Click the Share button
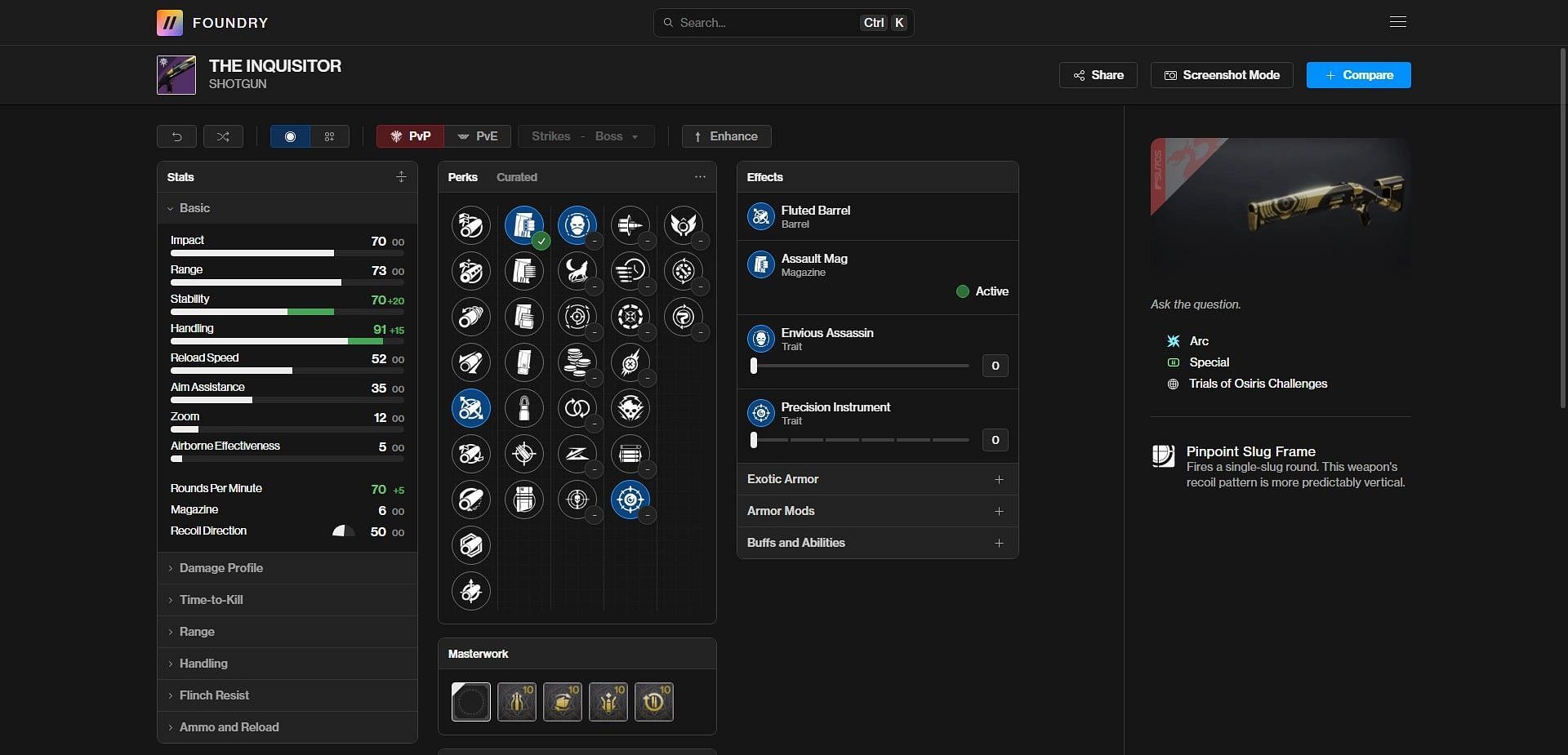The image size is (1568, 755). pyautogui.click(x=1098, y=75)
